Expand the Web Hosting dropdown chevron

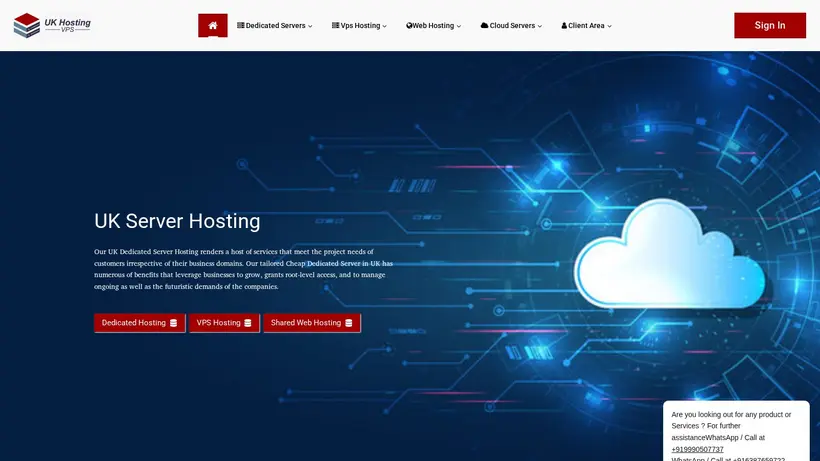pyautogui.click(x=459, y=26)
